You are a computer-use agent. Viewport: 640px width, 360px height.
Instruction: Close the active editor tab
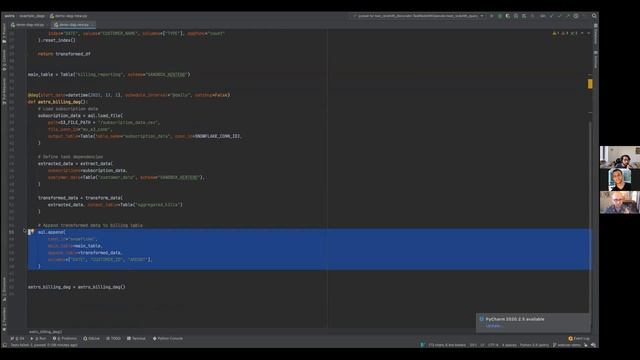[x=93, y=24]
